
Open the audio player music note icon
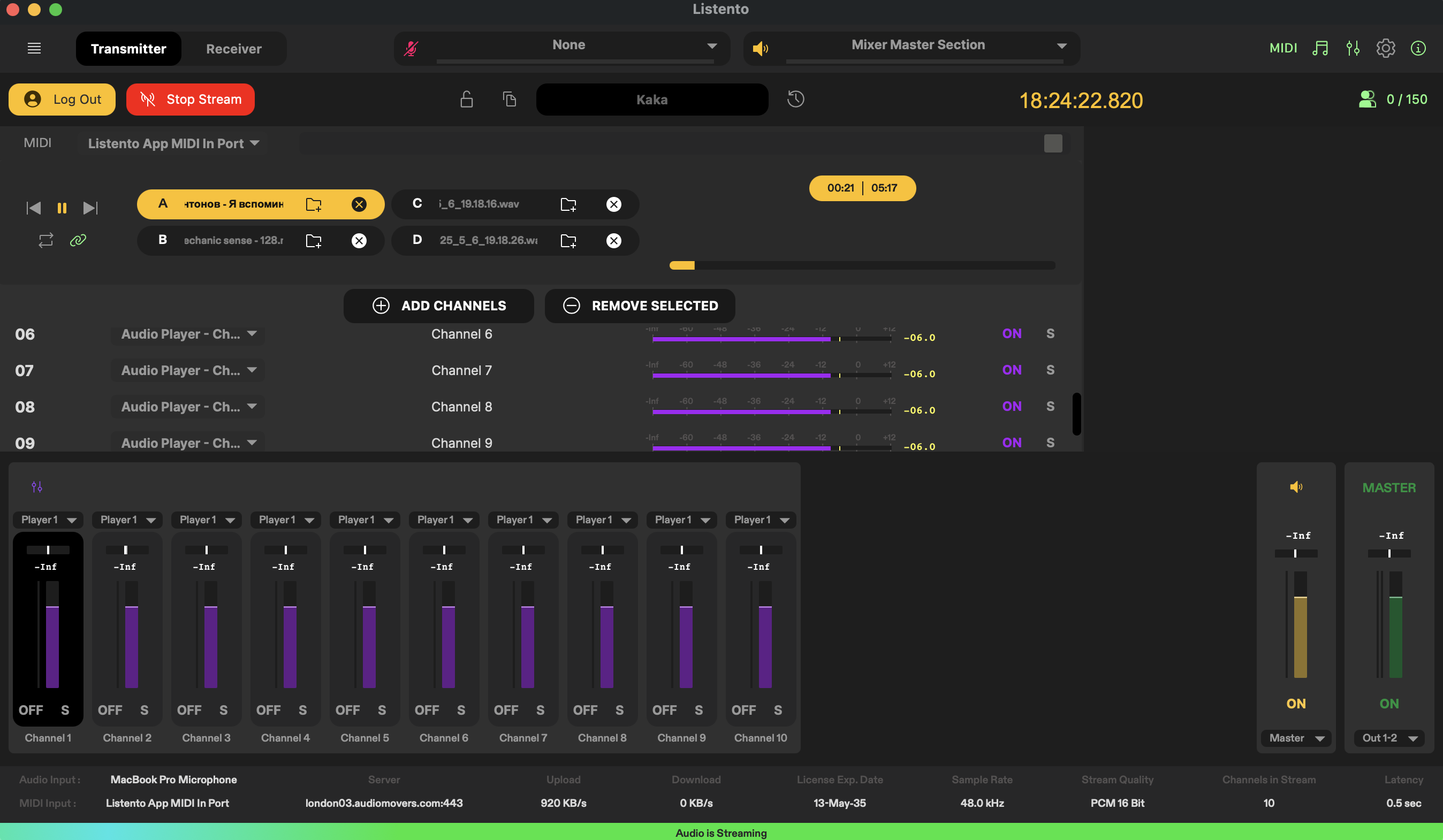1320,48
